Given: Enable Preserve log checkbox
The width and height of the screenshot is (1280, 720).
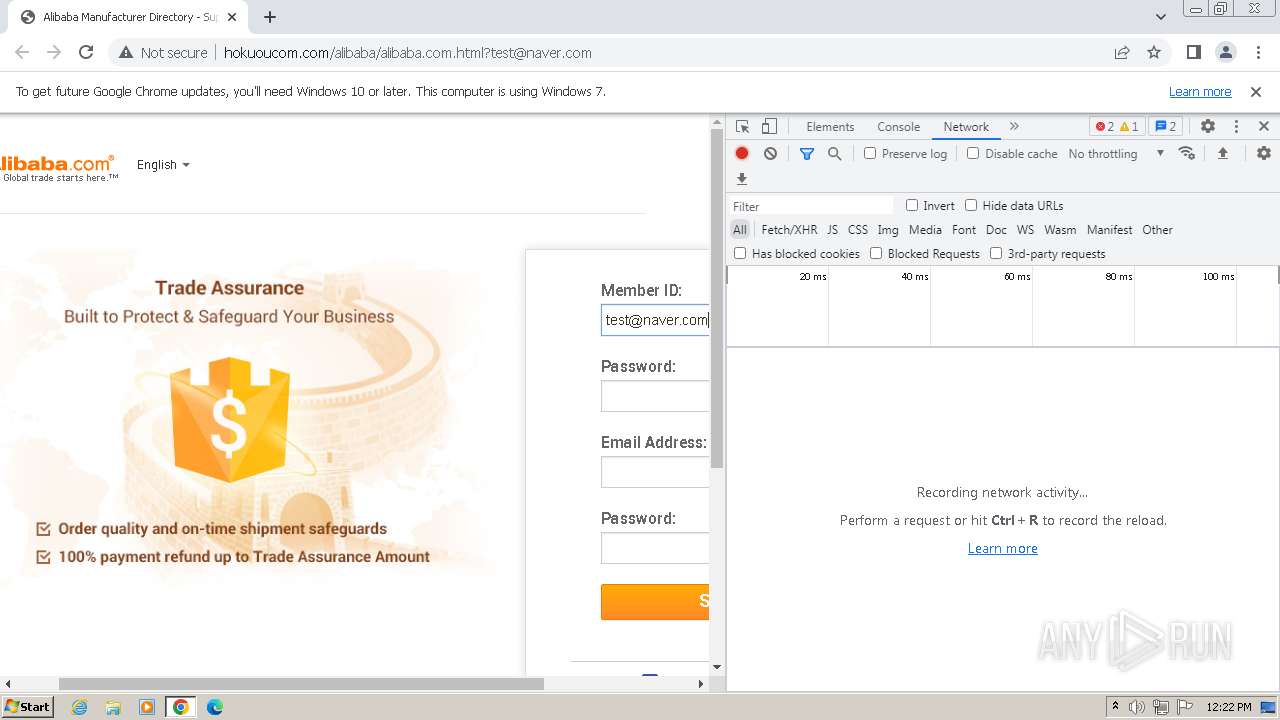Looking at the screenshot, I should (870, 153).
